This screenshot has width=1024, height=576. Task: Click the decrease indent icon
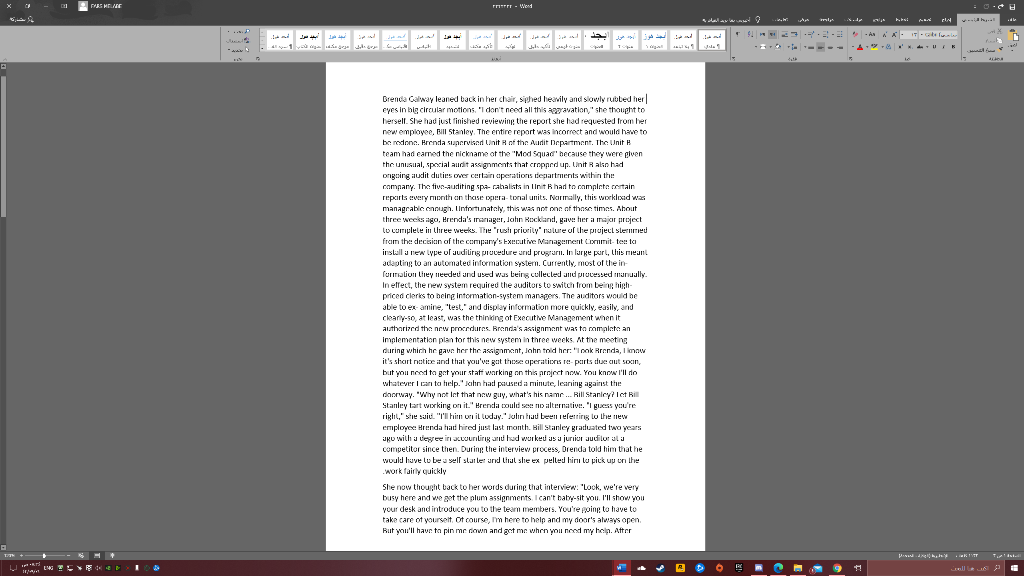pyautogui.click(x=794, y=35)
